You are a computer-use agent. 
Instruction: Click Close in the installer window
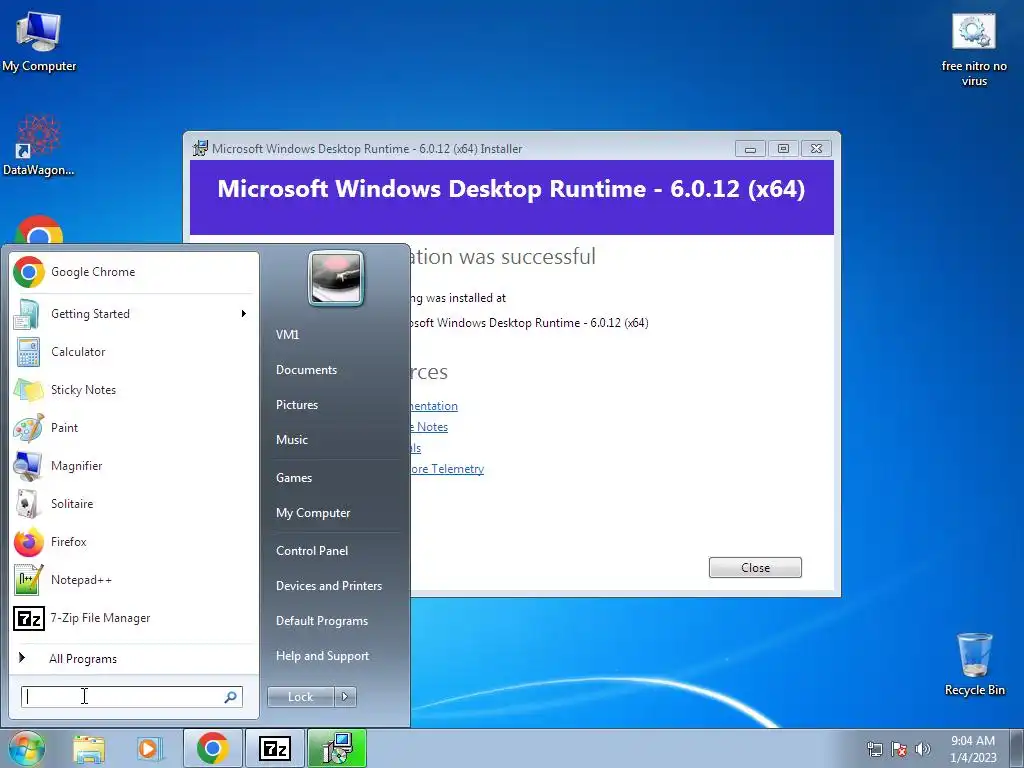755,568
